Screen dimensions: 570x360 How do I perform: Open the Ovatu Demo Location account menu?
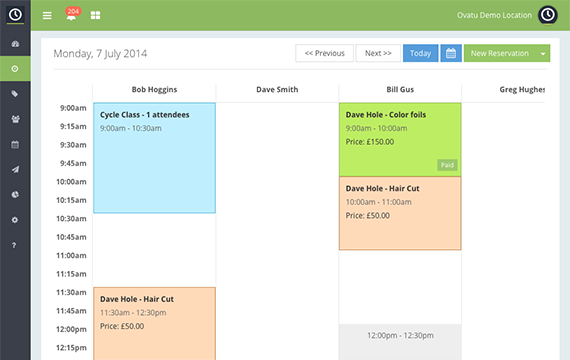point(494,15)
